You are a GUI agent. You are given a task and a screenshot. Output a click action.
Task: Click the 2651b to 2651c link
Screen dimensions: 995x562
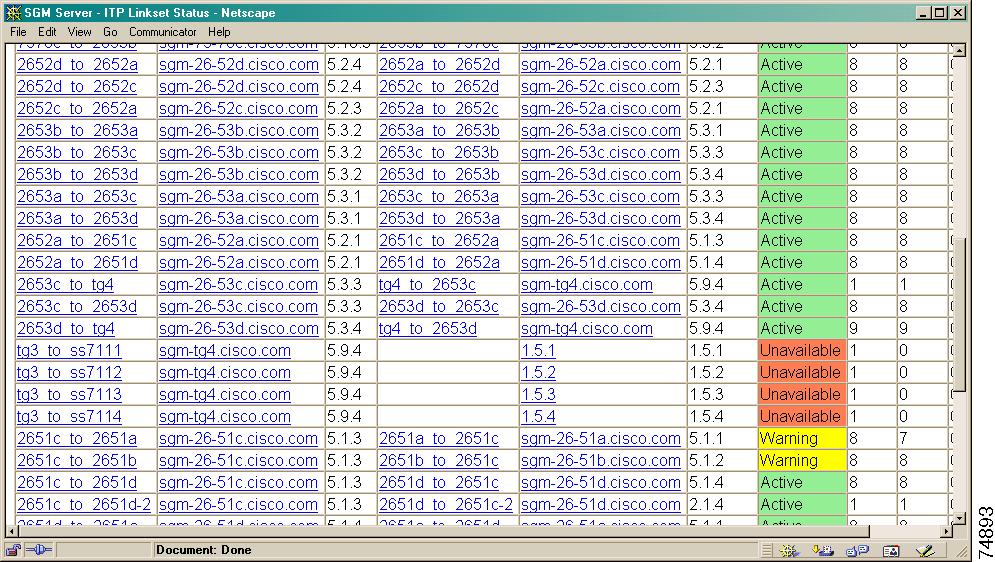438,461
